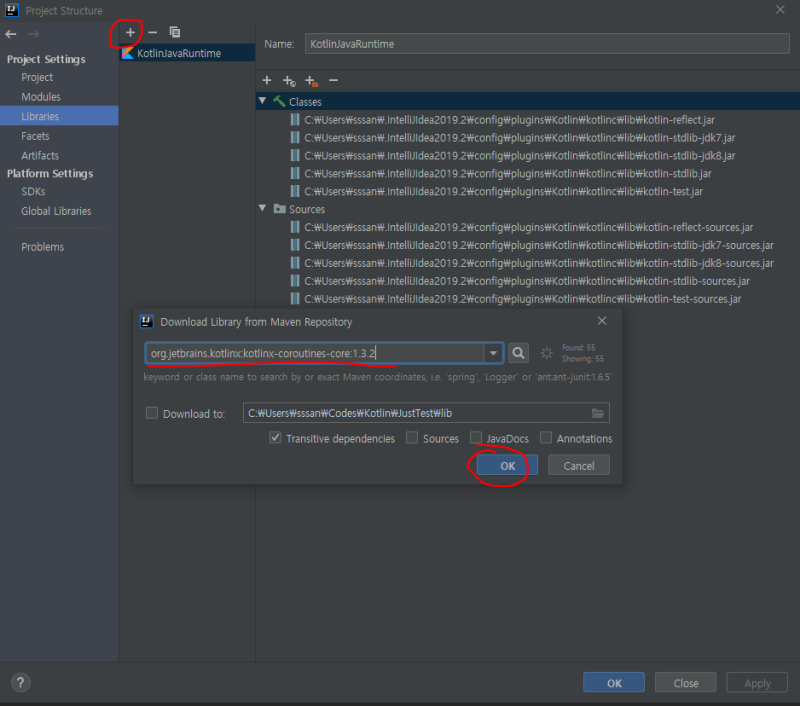The image size is (800, 706).
Task: Open Global Libraries in Platform Settings
Action: (56, 211)
